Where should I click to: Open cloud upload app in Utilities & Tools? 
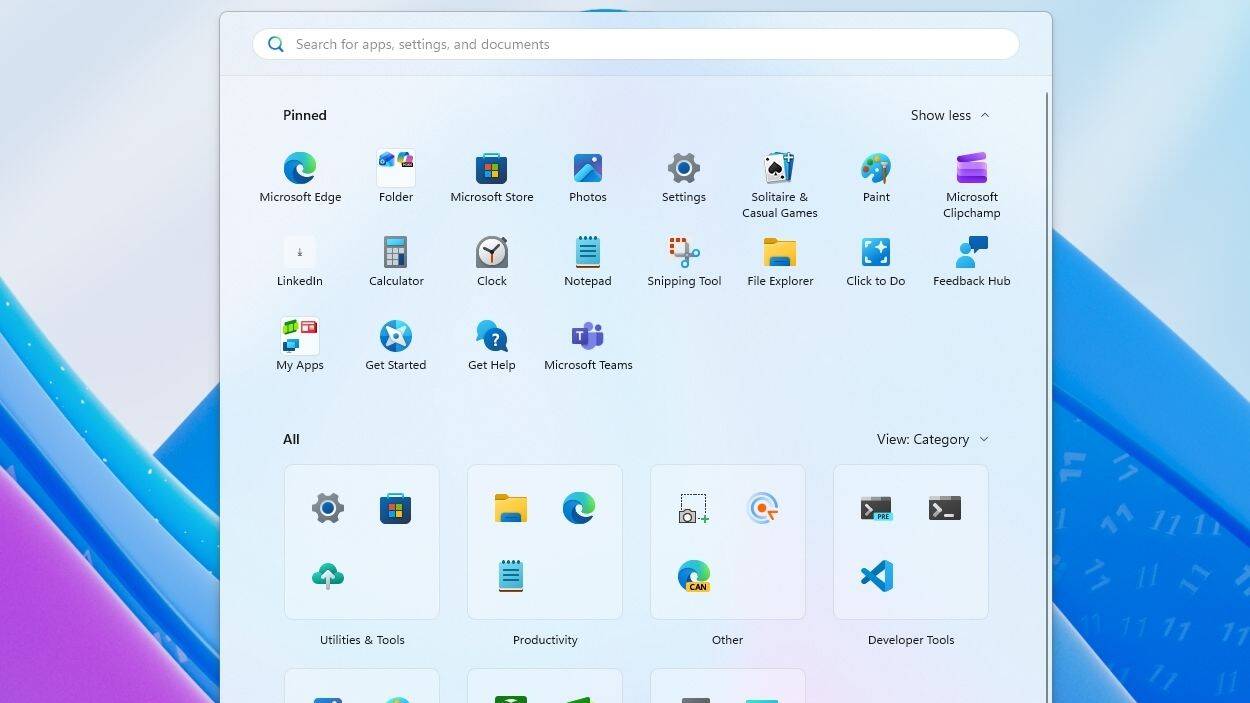(x=328, y=576)
